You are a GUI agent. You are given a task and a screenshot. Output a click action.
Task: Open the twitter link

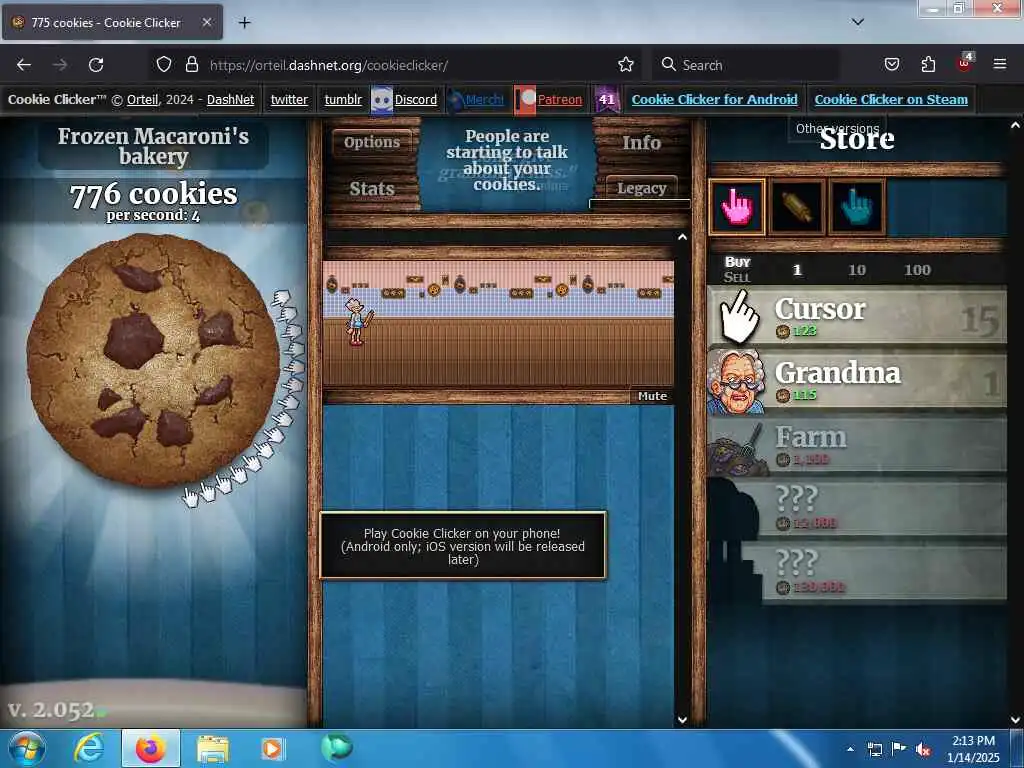point(289,99)
